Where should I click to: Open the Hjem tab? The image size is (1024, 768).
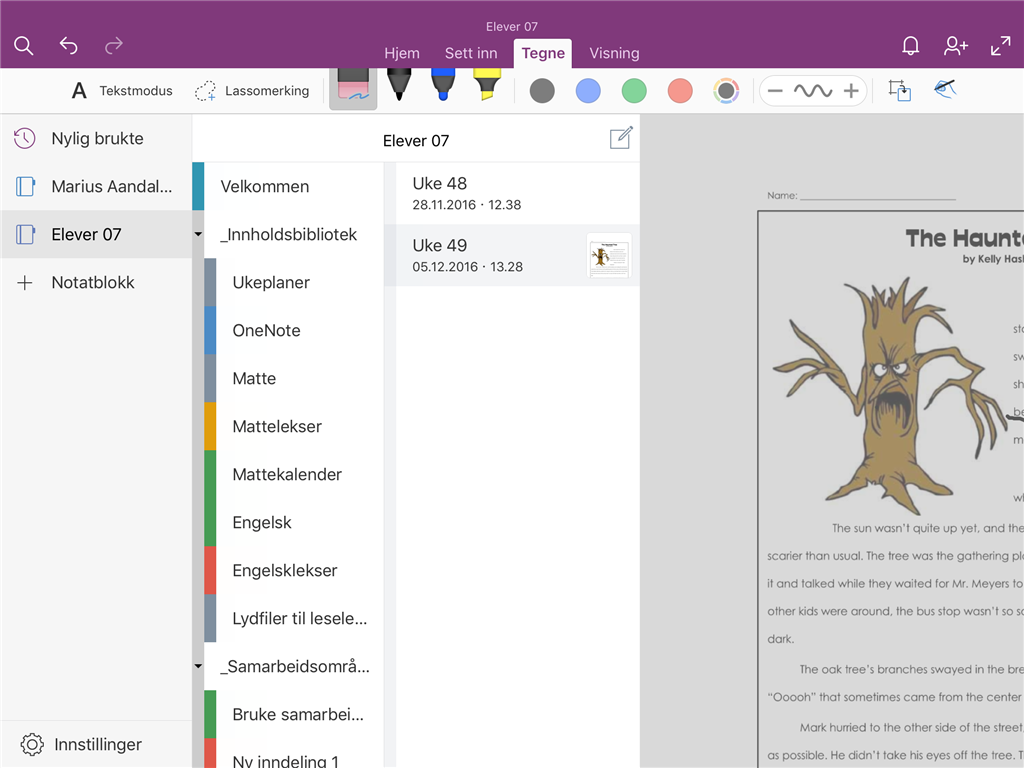coord(402,53)
